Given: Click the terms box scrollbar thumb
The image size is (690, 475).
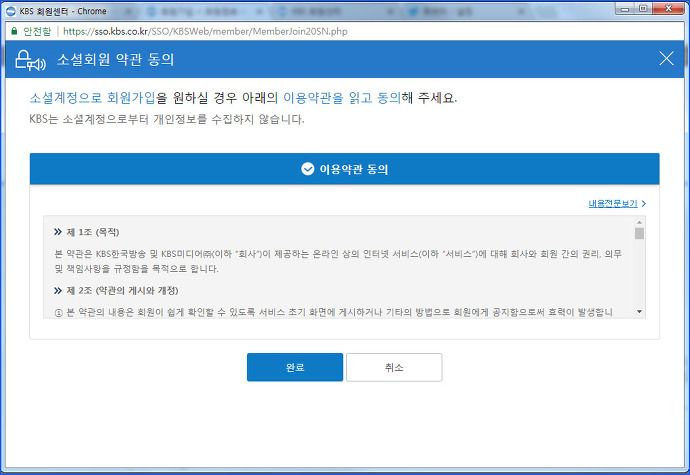Looking at the screenshot, I should click(639, 233).
